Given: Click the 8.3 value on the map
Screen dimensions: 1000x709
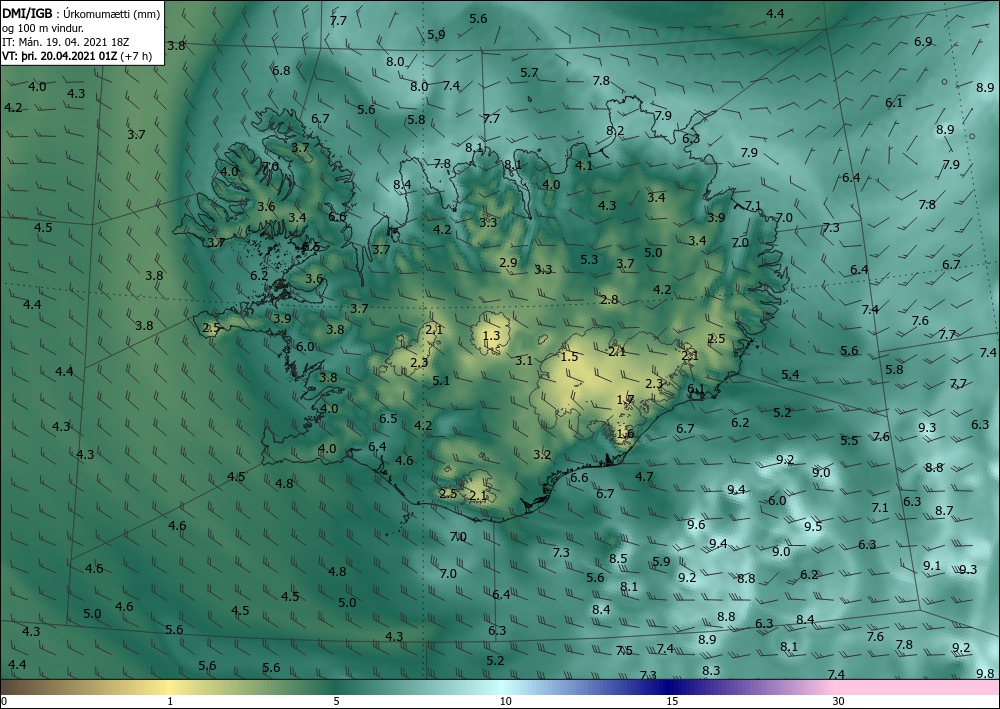Looking at the screenshot, I should 710,670.
